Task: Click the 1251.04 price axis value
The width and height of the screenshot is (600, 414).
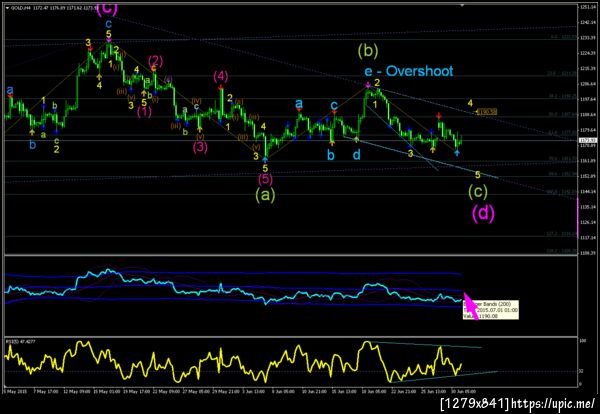Action: pos(587,7)
